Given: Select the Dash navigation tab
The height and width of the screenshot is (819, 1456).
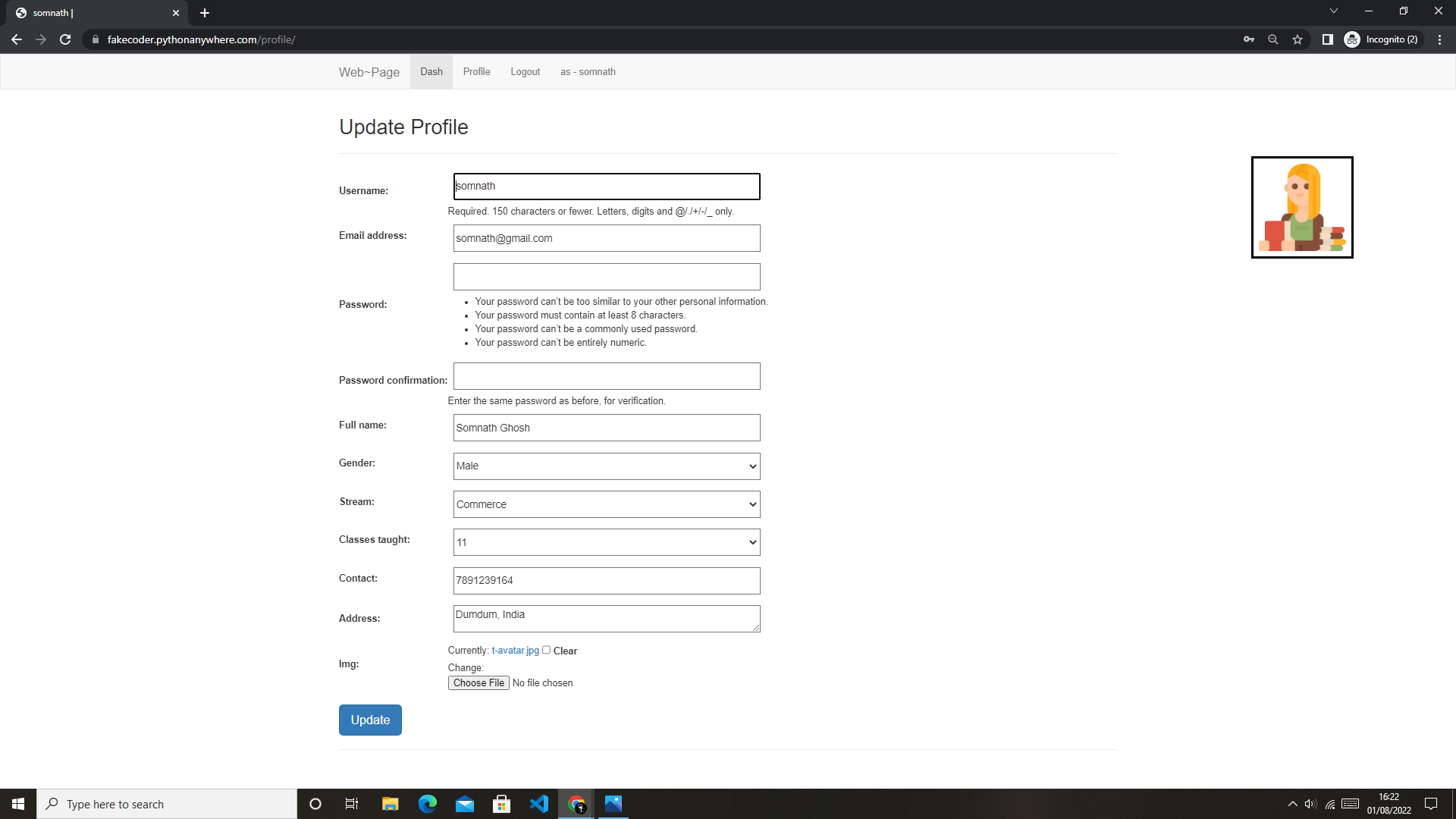Looking at the screenshot, I should coord(431,71).
